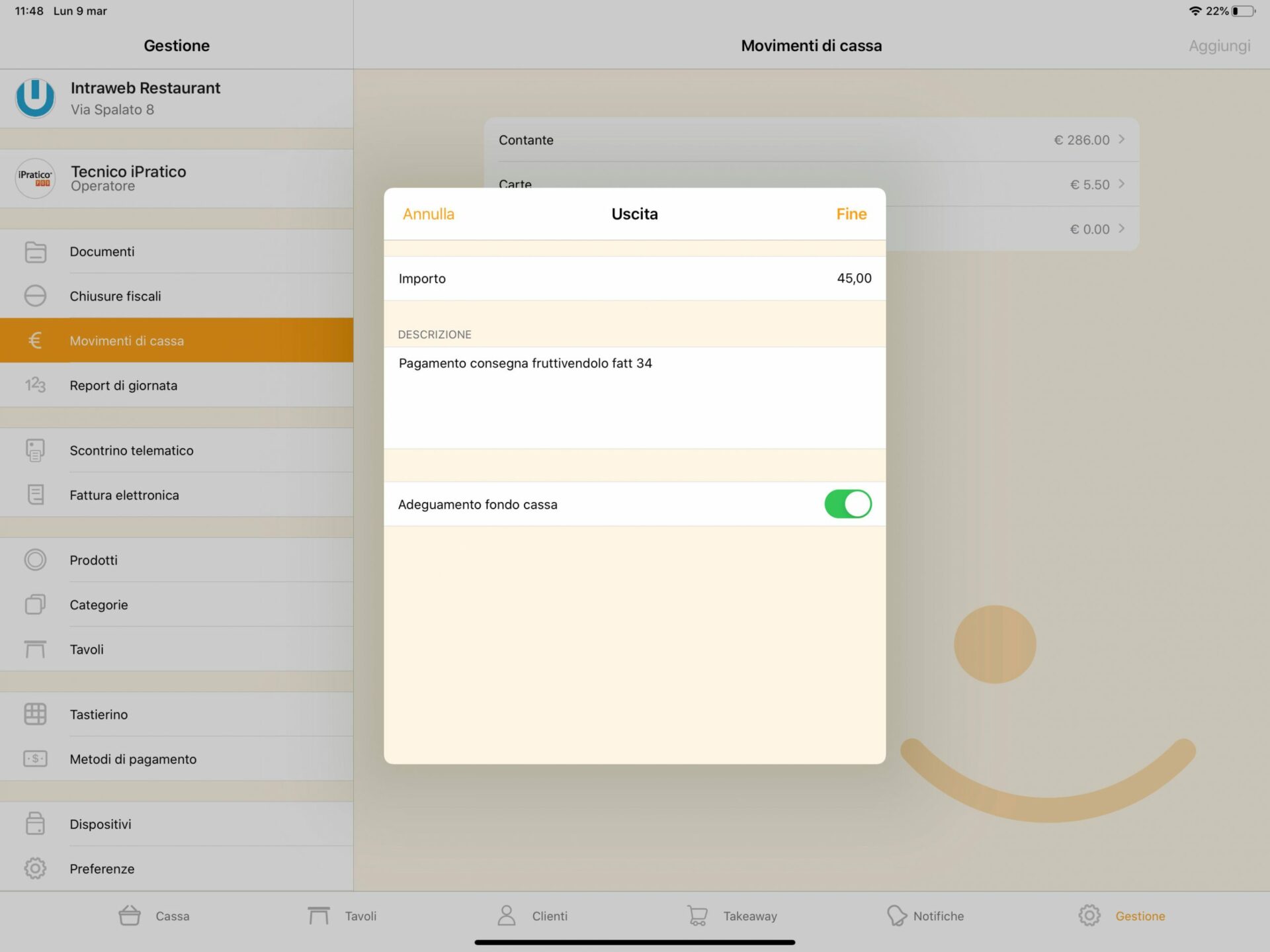This screenshot has width=1270, height=952.
Task: Tap Fine to confirm the Uscita
Action: tap(851, 214)
